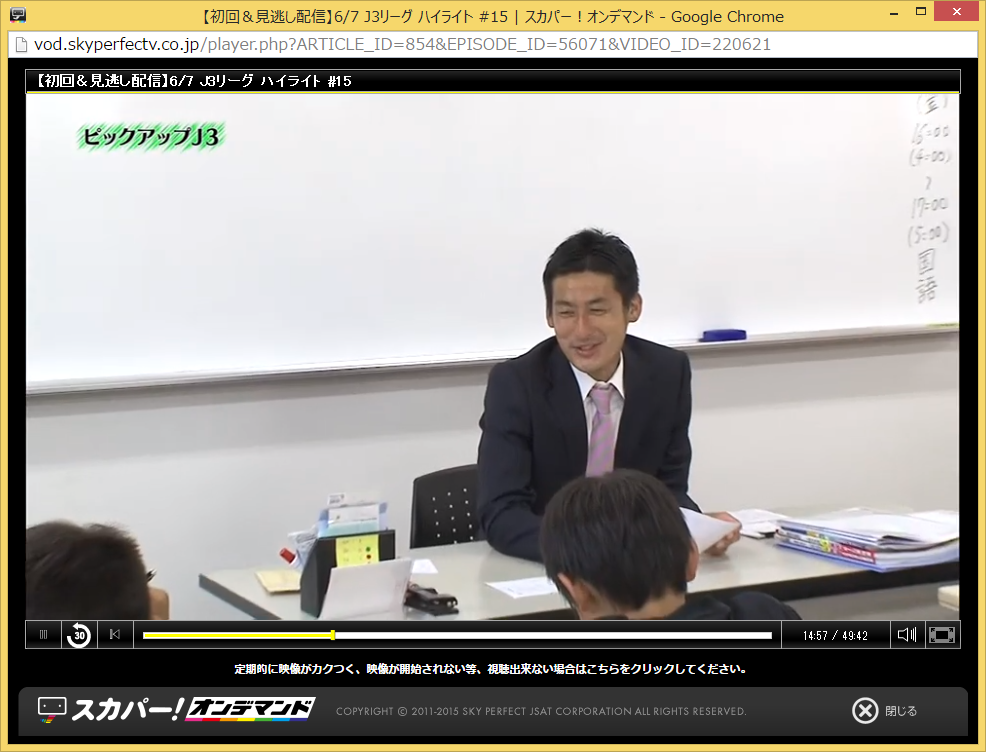Image resolution: width=986 pixels, height=752 pixels.
Task: Click the circled X icon beside 閉じる
Action: tap(865, 711)
